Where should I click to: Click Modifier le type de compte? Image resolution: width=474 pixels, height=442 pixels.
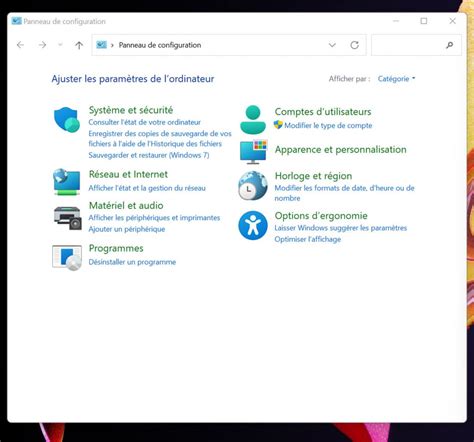(328, 125)
